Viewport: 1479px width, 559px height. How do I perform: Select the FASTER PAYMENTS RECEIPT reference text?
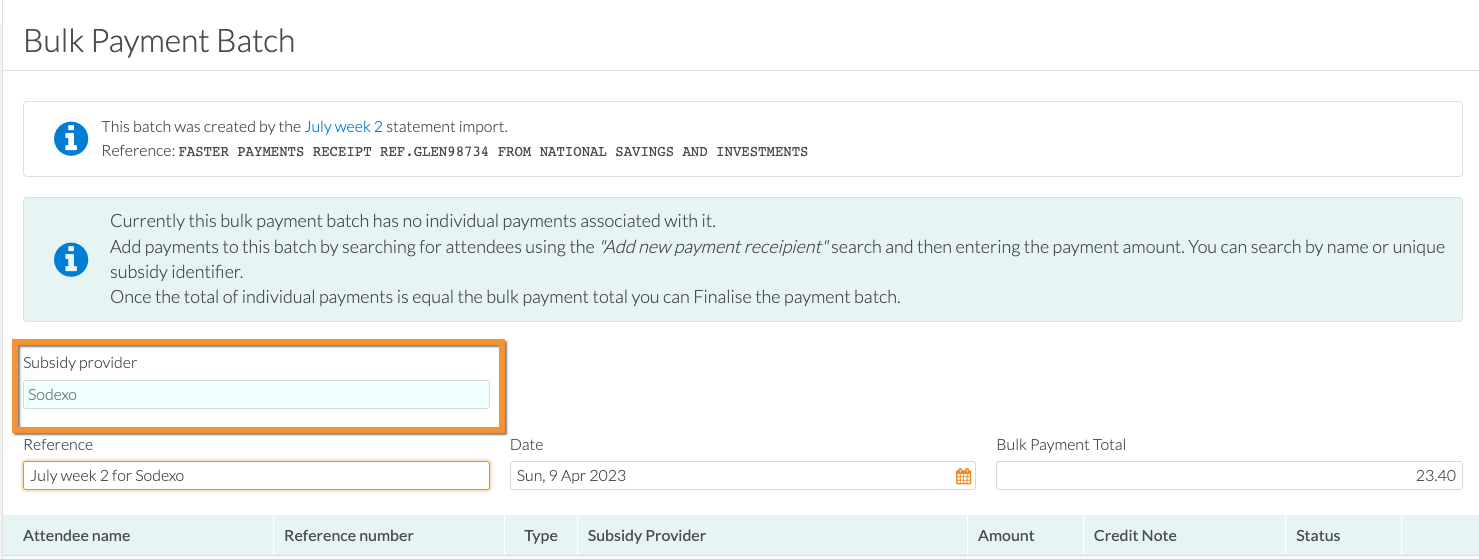point(493,152)
